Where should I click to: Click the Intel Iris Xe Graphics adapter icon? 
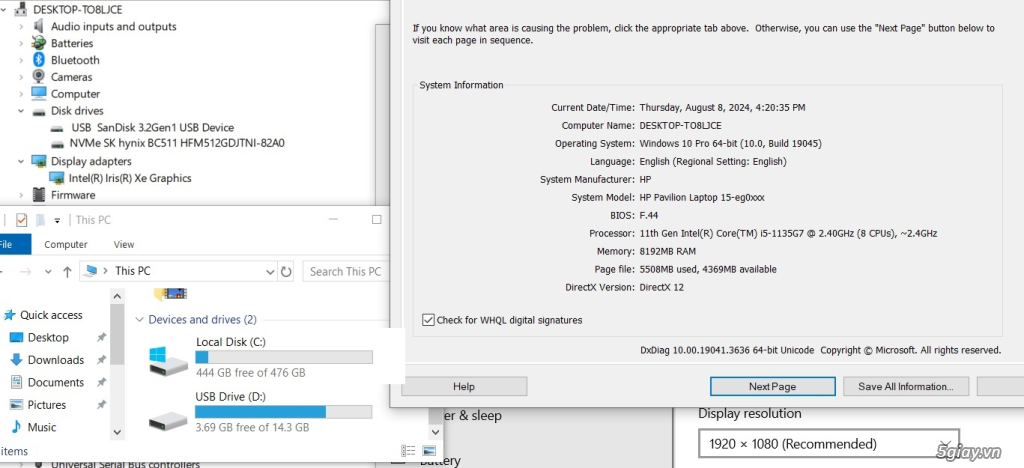(x=57, y=178)
